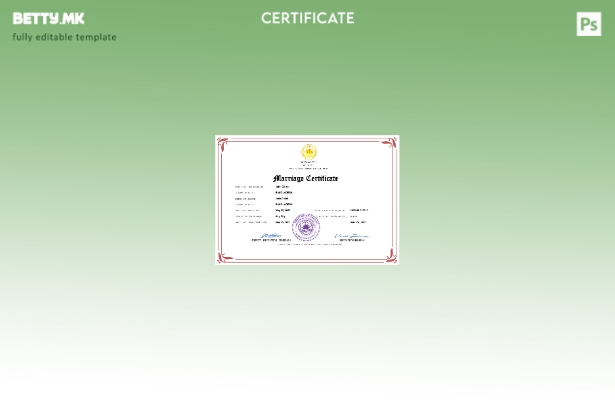Screen dimensions: 615x400
Task: Select the first name value under the title
Action: 282,187
